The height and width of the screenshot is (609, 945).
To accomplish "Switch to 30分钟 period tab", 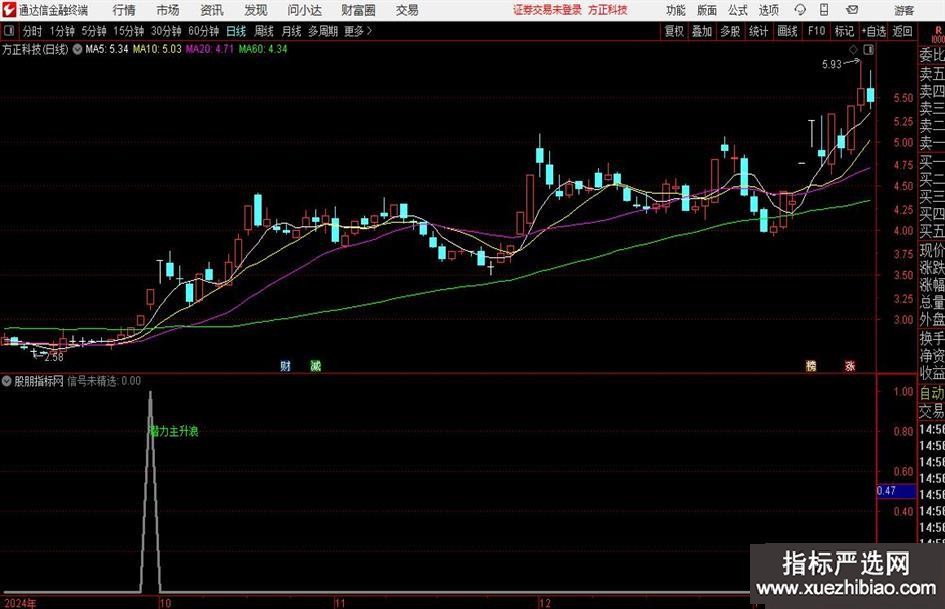I will 166,31.
